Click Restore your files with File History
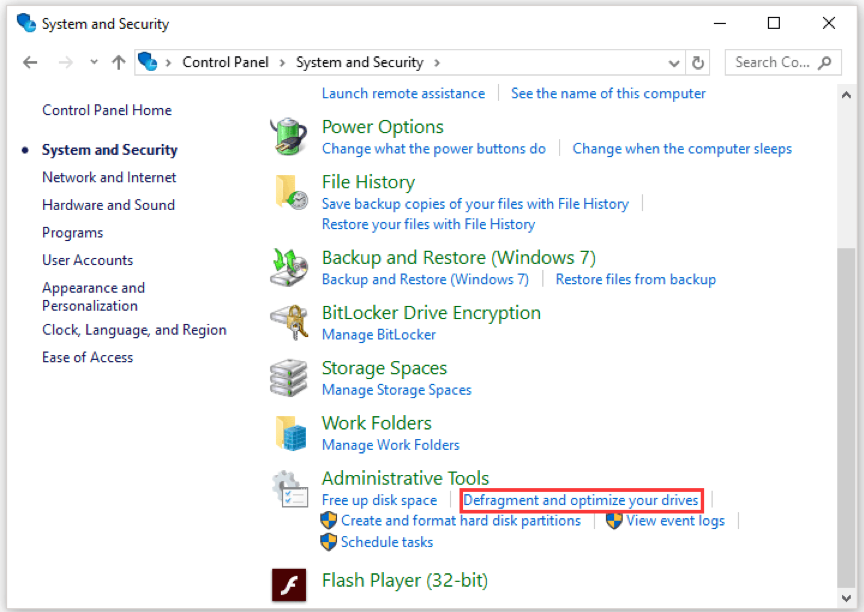The width and height of the screenshot is (864, 612). coord(428,224)
